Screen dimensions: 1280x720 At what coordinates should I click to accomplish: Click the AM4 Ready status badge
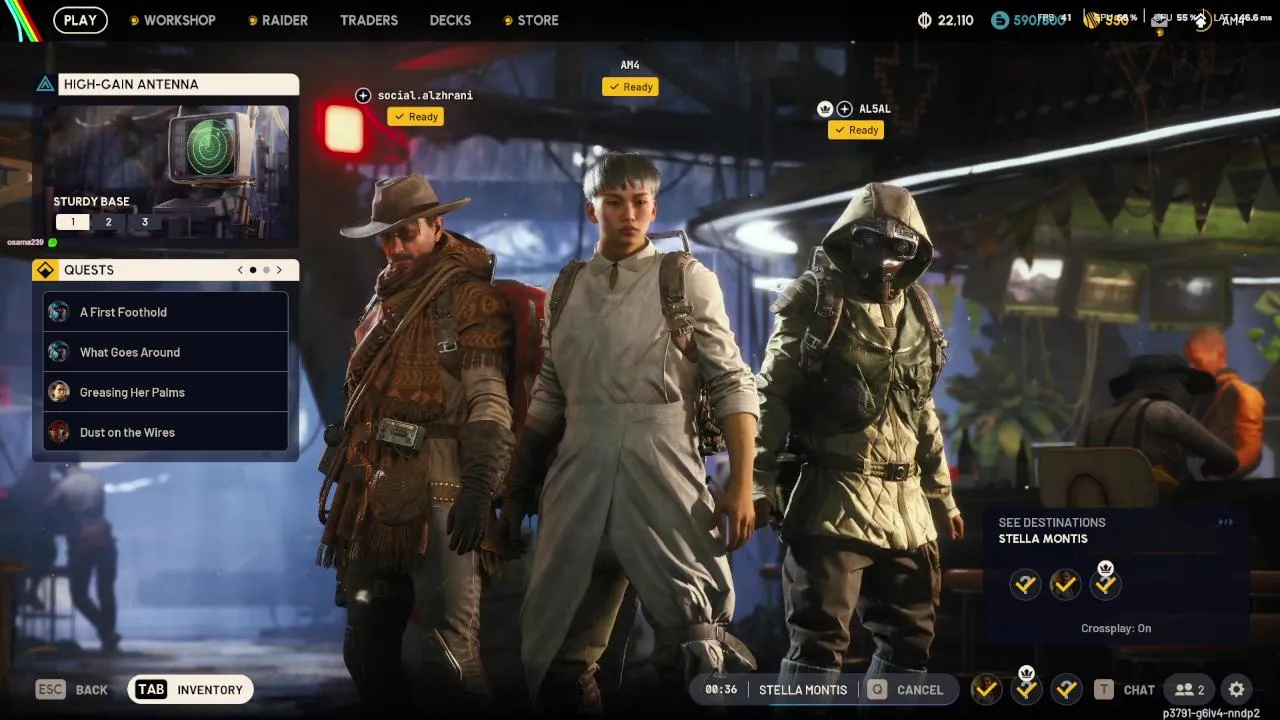click(630, 87)
